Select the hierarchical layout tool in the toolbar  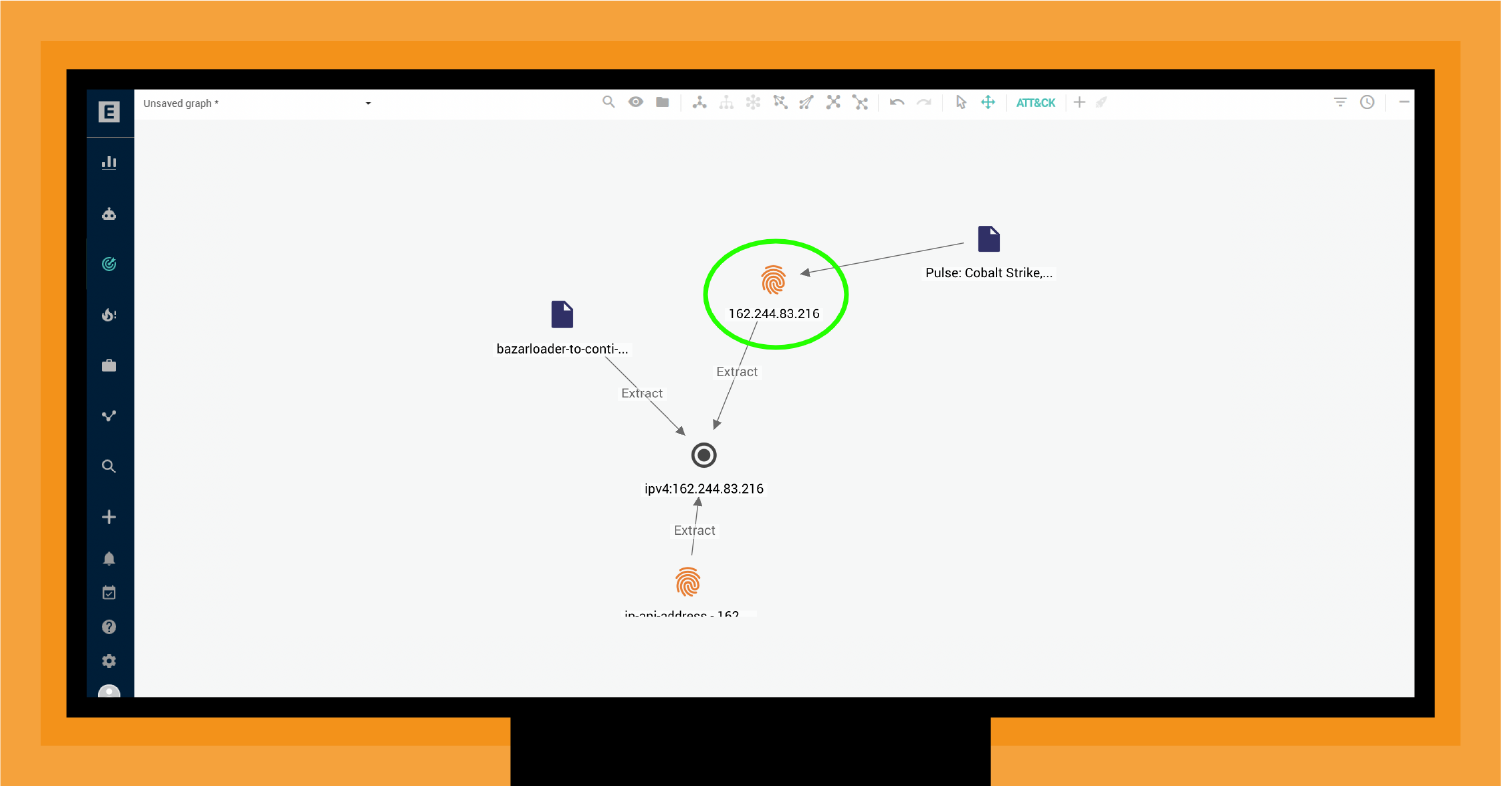click(726, 101)
